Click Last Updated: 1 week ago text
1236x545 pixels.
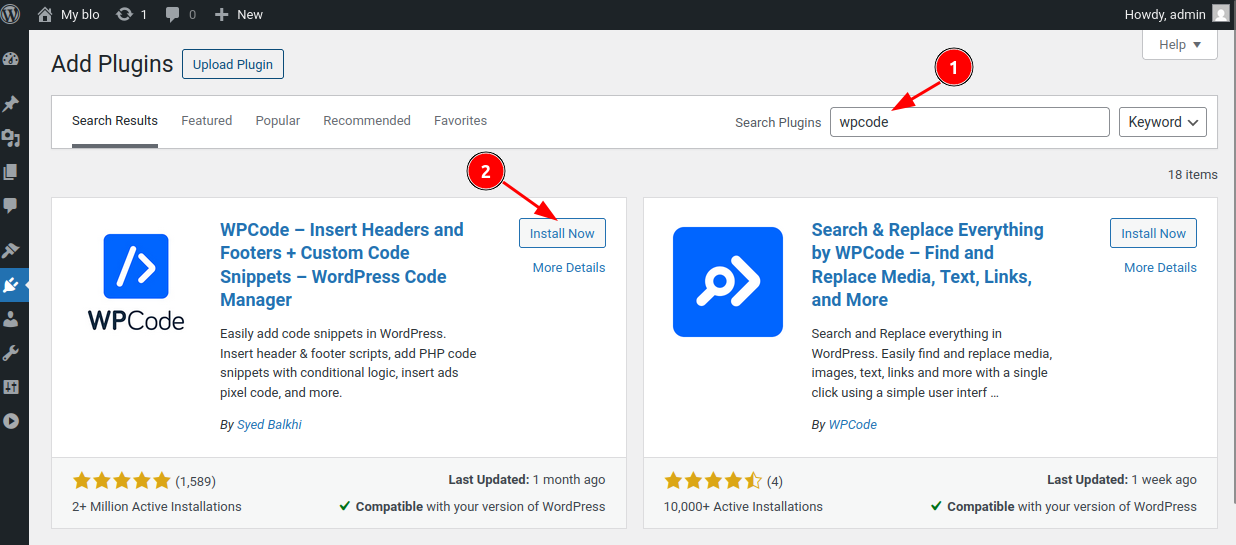pyautogui.click(x=1122, y=480)
